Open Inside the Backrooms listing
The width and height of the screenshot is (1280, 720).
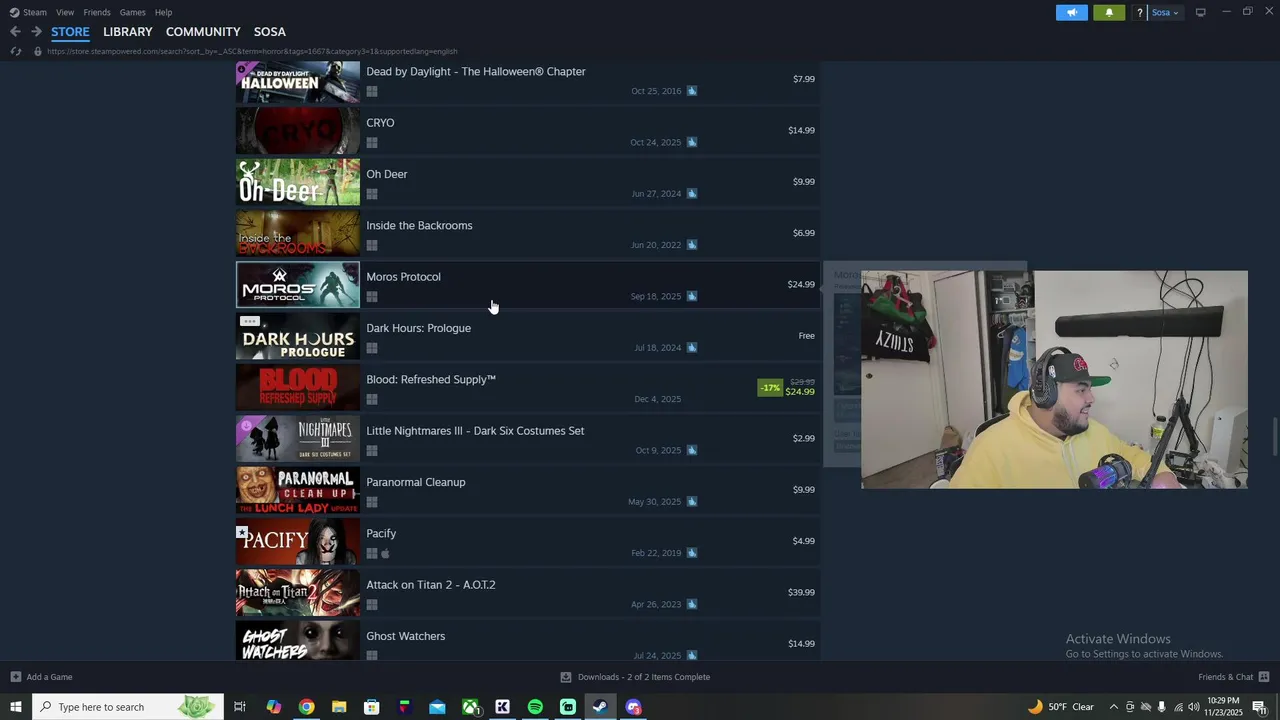pos(527,233)
